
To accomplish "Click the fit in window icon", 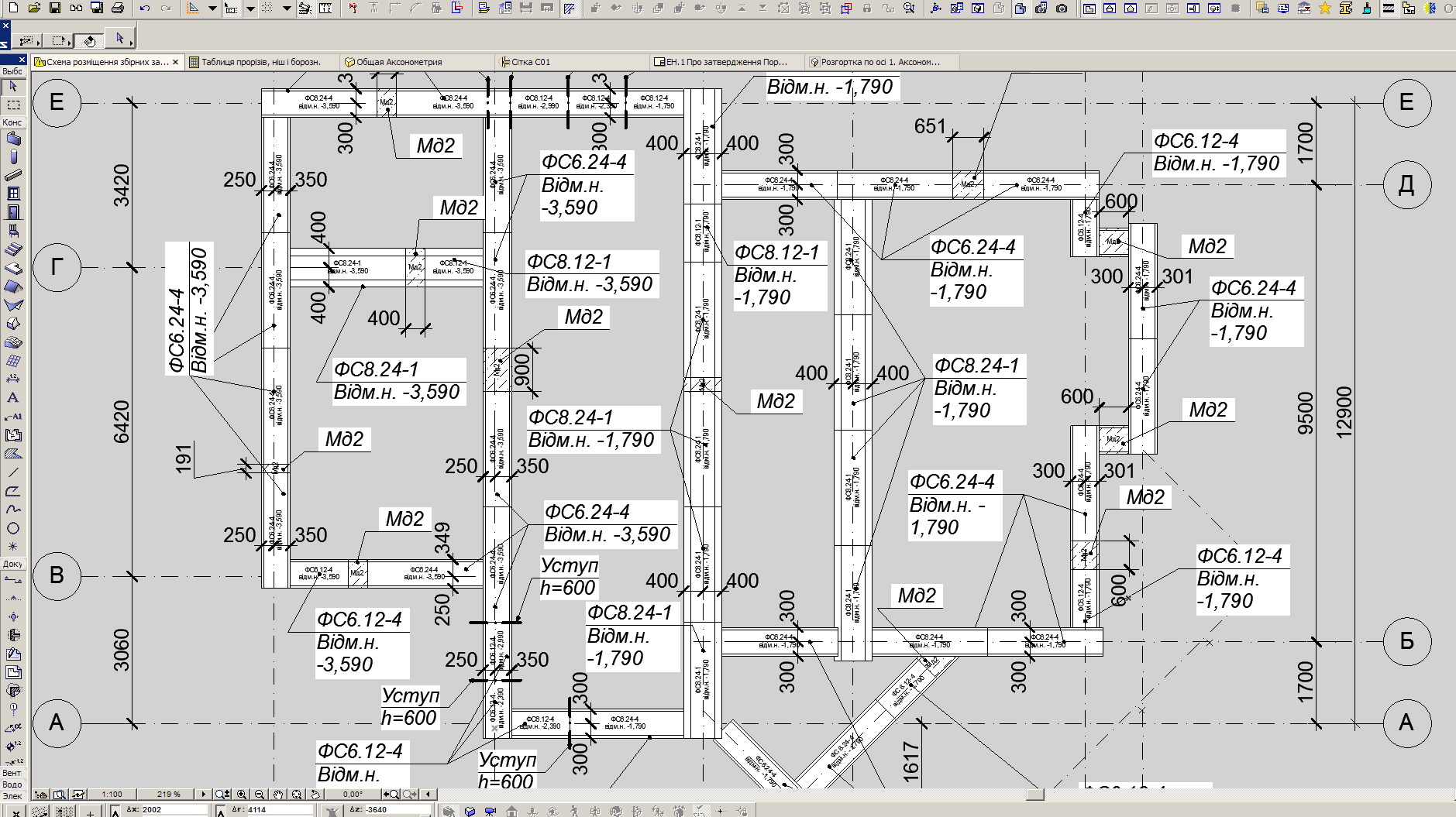I will pos(297,794).
